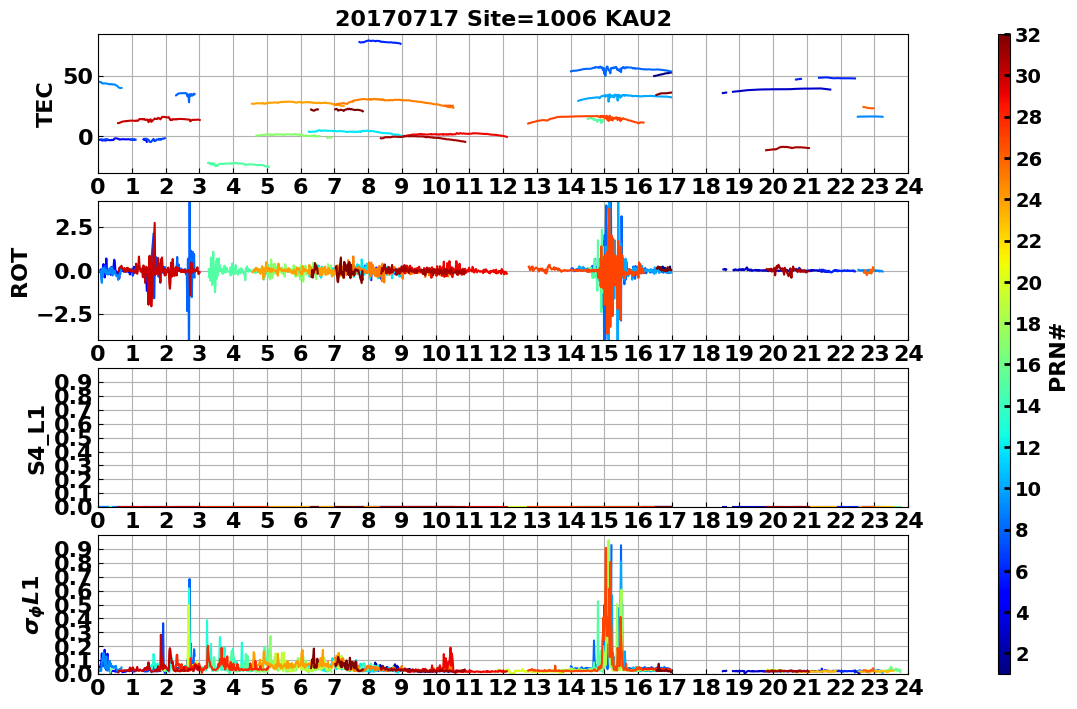The height and width of the screenshot is (709, 1077).
Task: Click the σφL1 y-axis label
Action: point(33,605)
